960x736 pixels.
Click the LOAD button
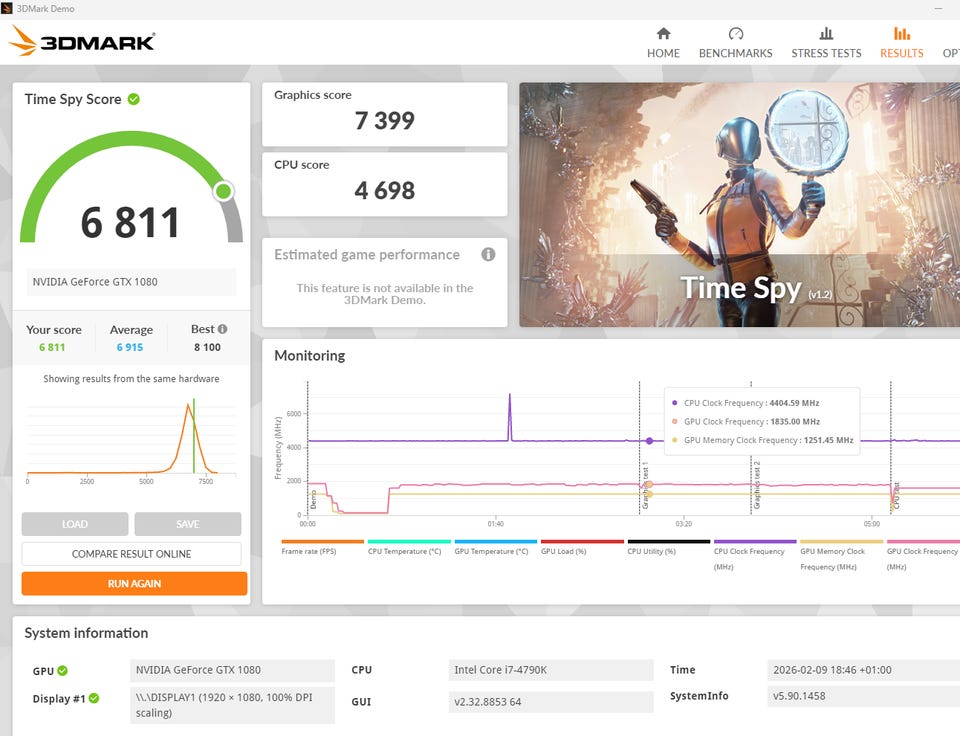pos(75,524)
